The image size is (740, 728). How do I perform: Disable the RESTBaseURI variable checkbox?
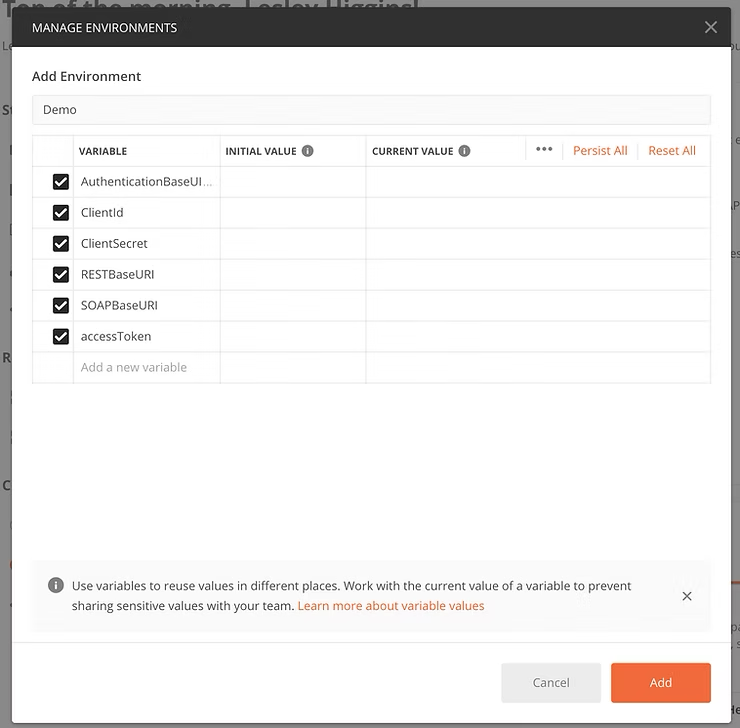click(x=61, y=275)
